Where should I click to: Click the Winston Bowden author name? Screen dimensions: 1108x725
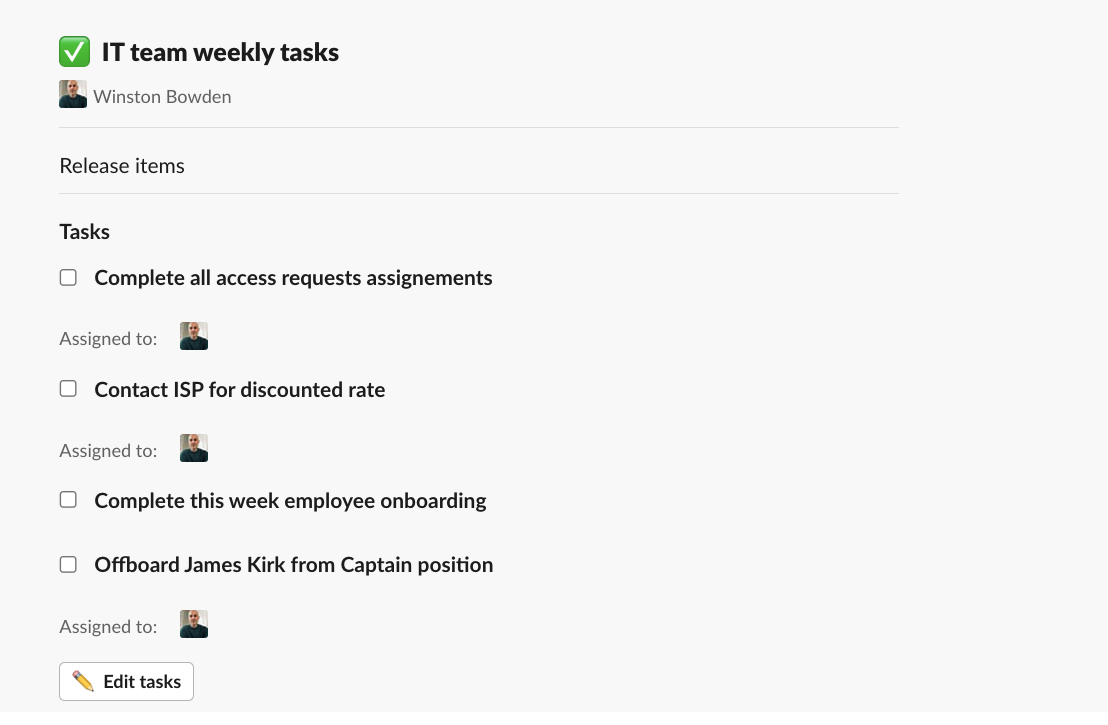coord(162,97)
